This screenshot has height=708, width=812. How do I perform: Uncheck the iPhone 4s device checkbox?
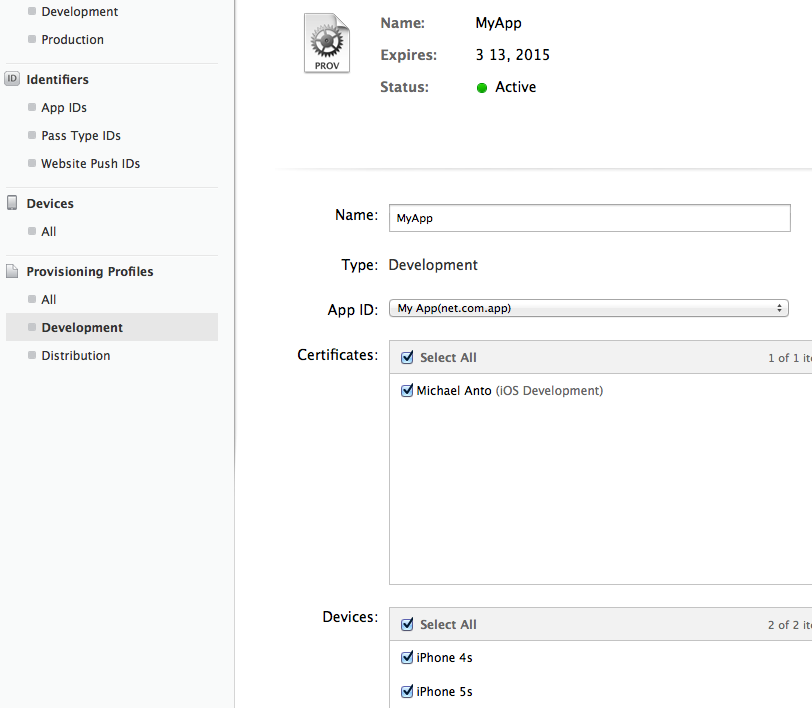pos(407,658)
